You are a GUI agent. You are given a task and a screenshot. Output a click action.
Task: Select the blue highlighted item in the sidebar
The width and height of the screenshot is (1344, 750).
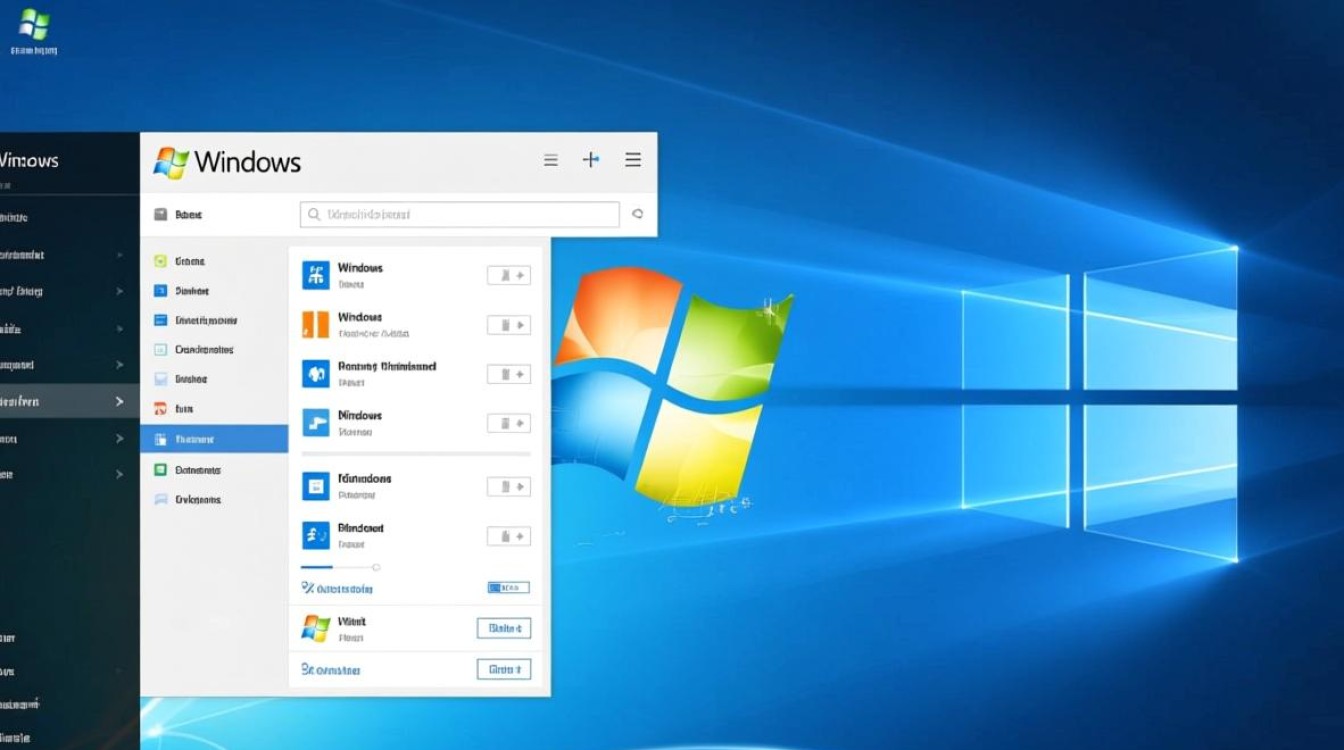tap(214, 438)
